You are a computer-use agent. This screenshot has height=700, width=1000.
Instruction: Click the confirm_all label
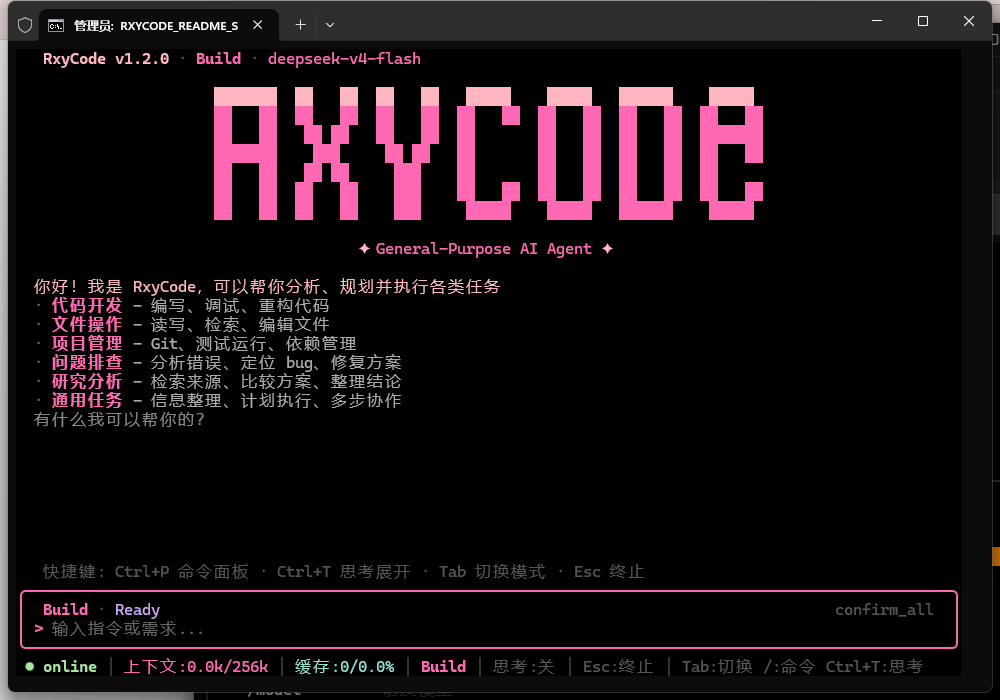pyautogui.click(x=885, y=610)
